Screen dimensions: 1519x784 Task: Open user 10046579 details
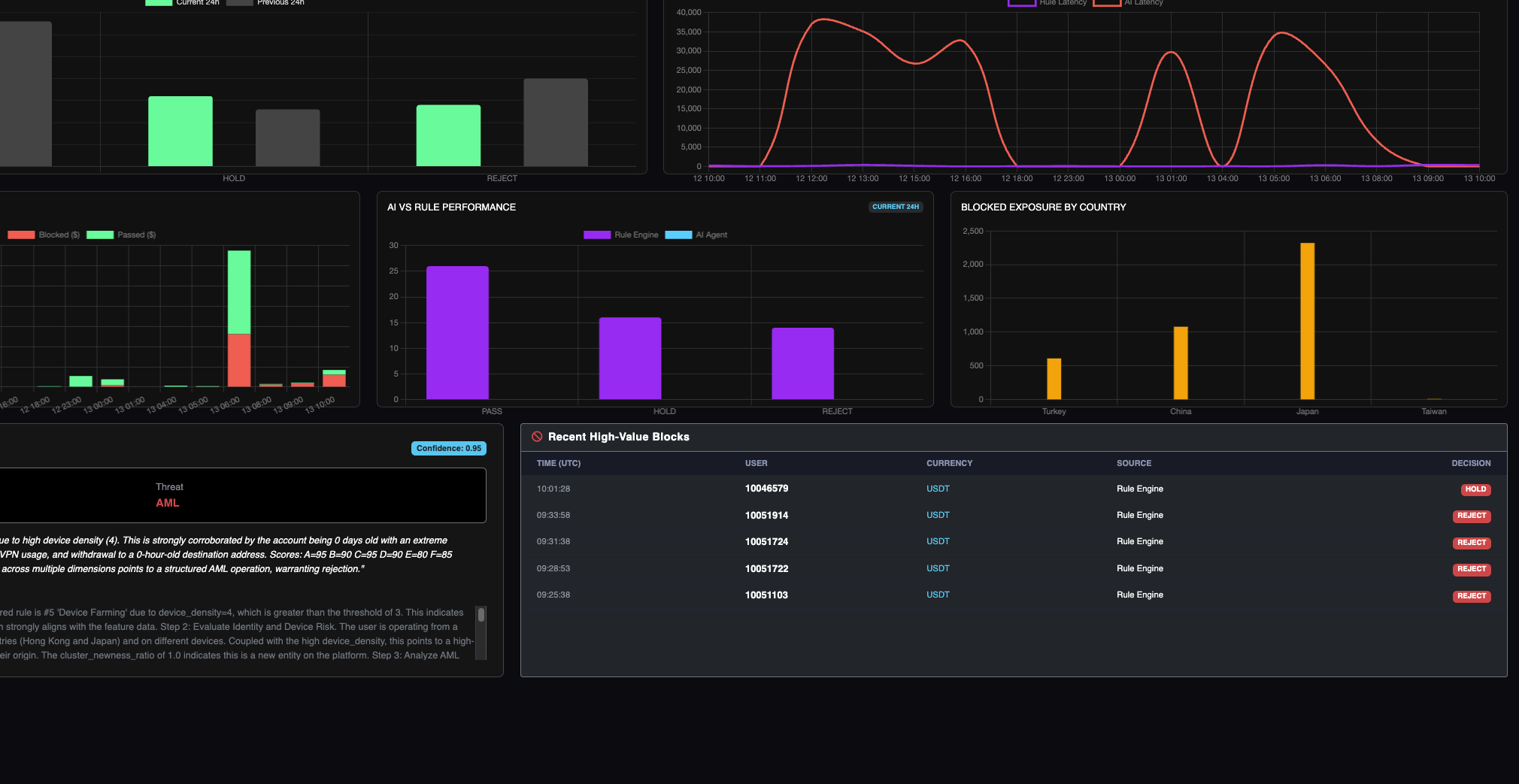coord(766,489)
